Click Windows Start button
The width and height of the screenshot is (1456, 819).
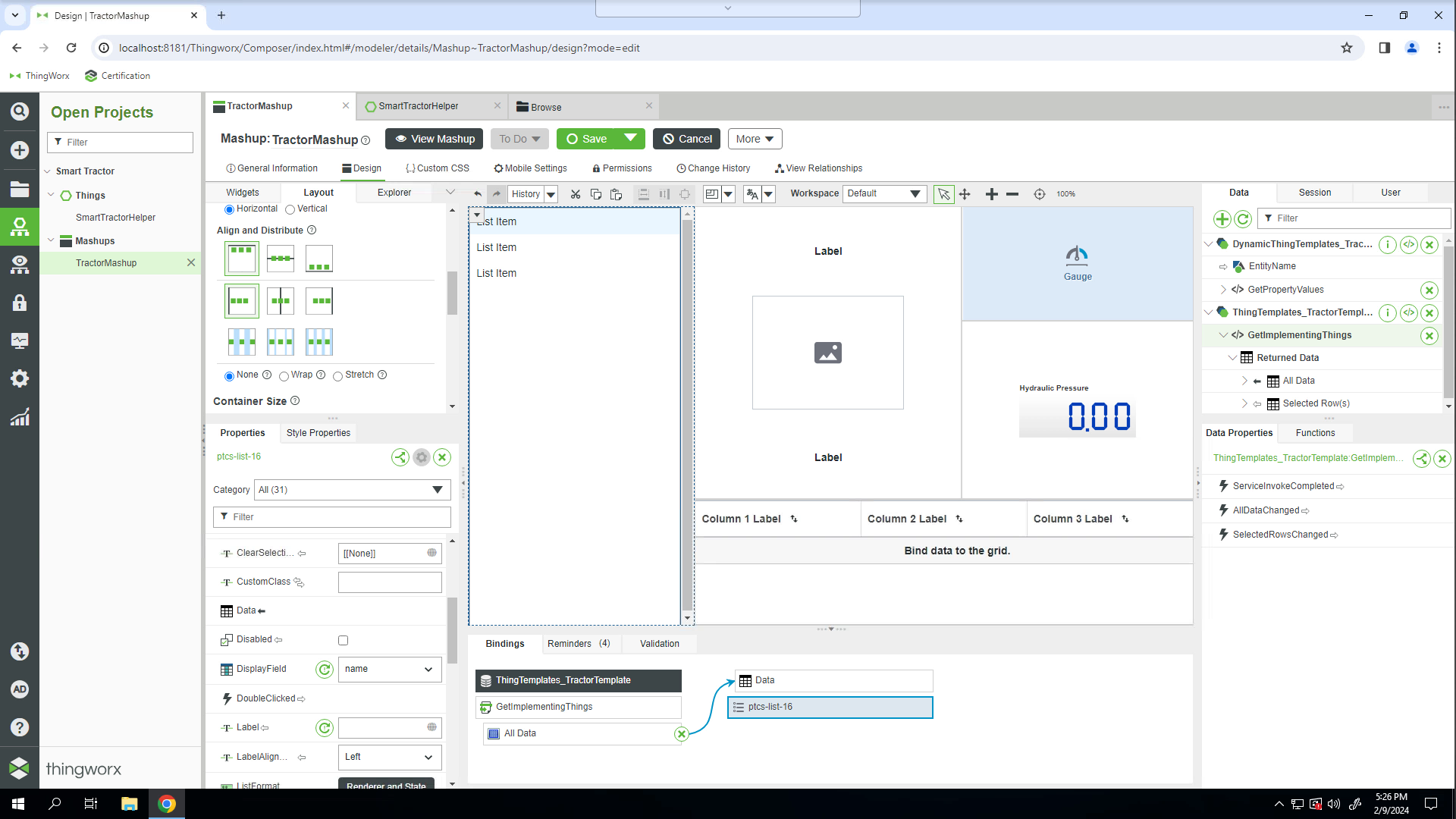18,804
